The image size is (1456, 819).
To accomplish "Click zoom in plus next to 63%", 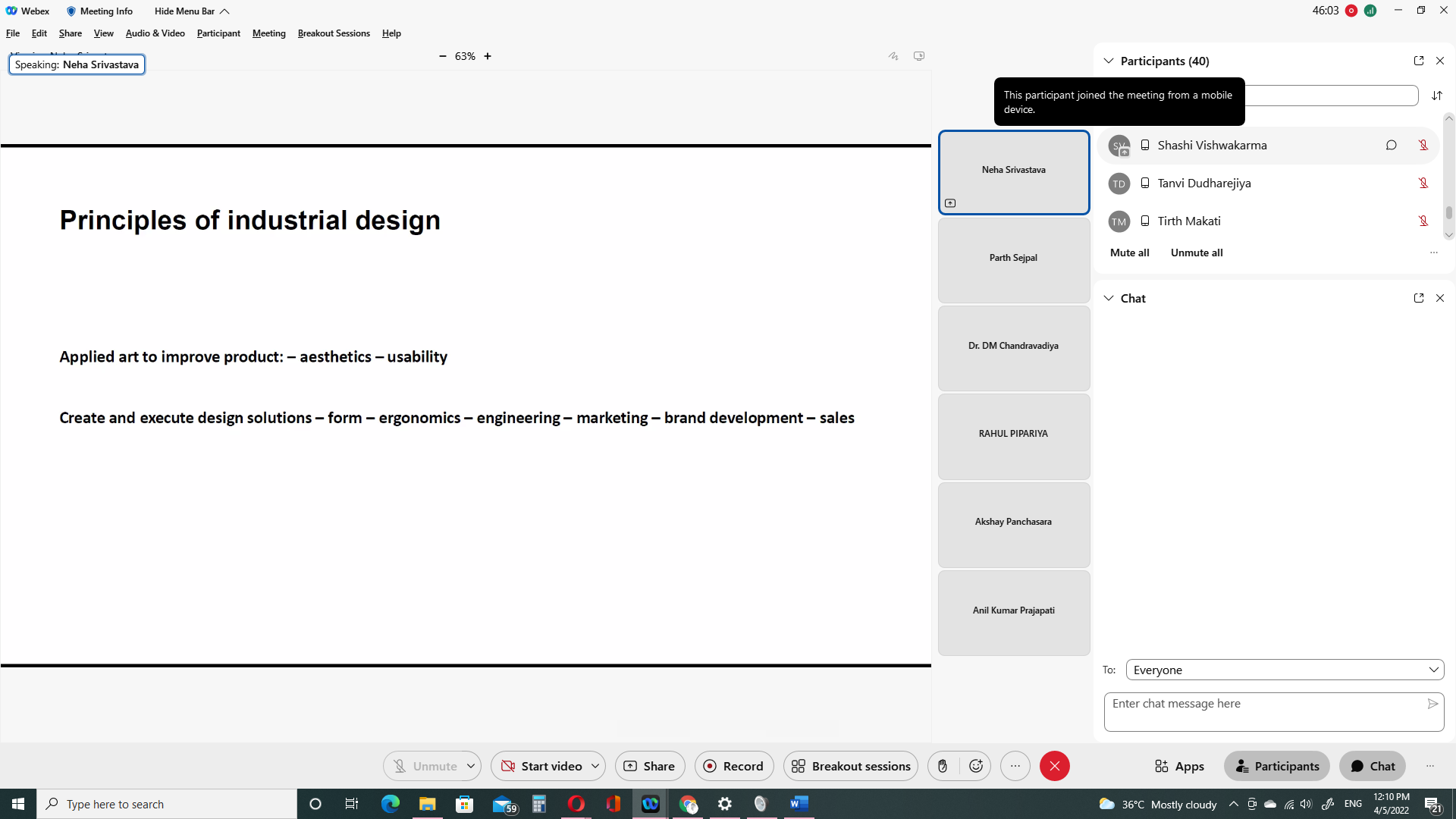I will [488, 56].
